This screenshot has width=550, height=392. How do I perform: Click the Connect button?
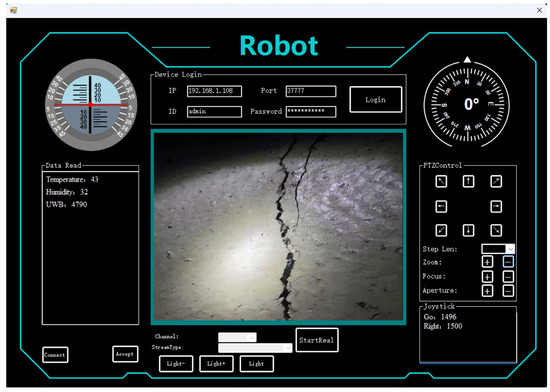[55, 354]
